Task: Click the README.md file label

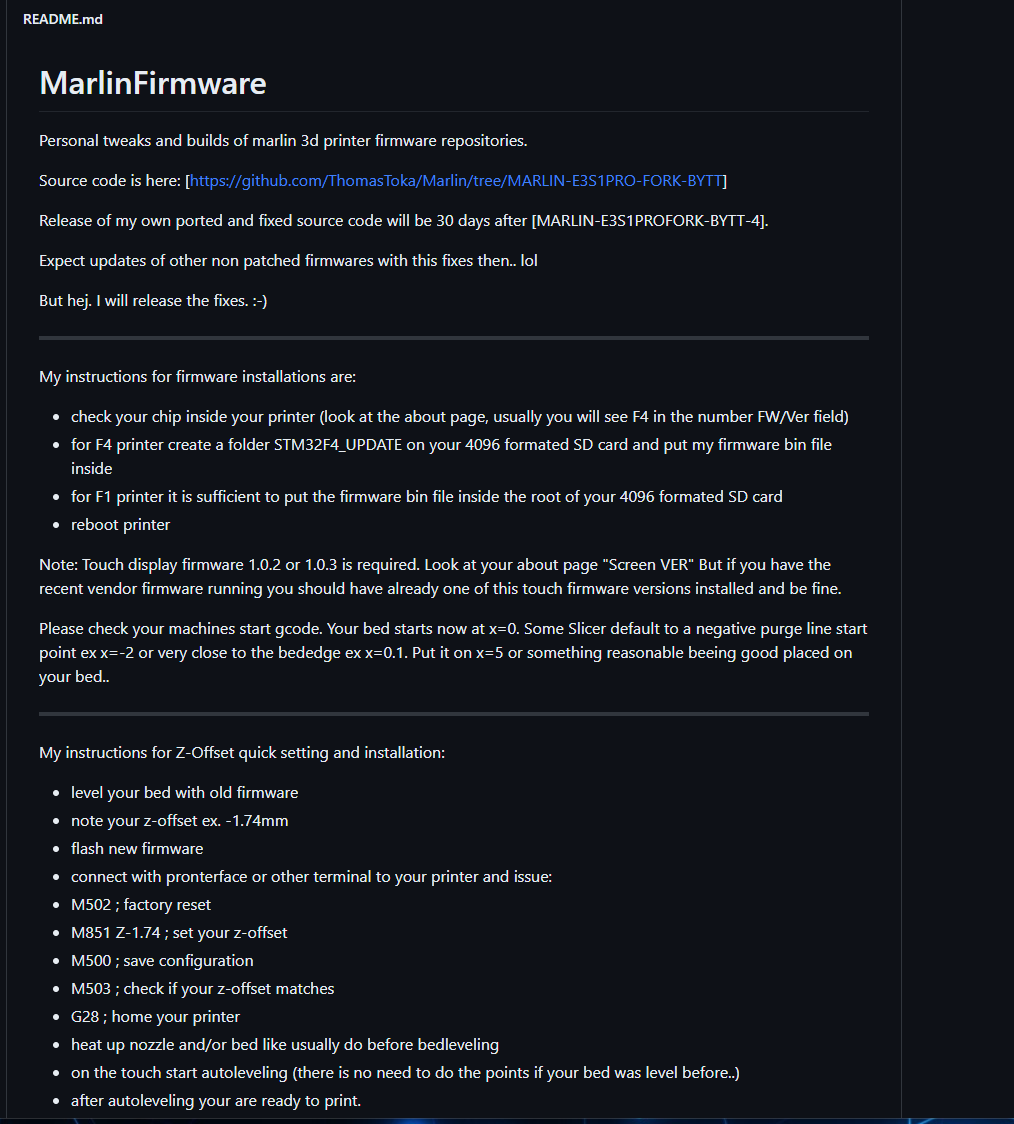Action: click(x=63, y=19)
